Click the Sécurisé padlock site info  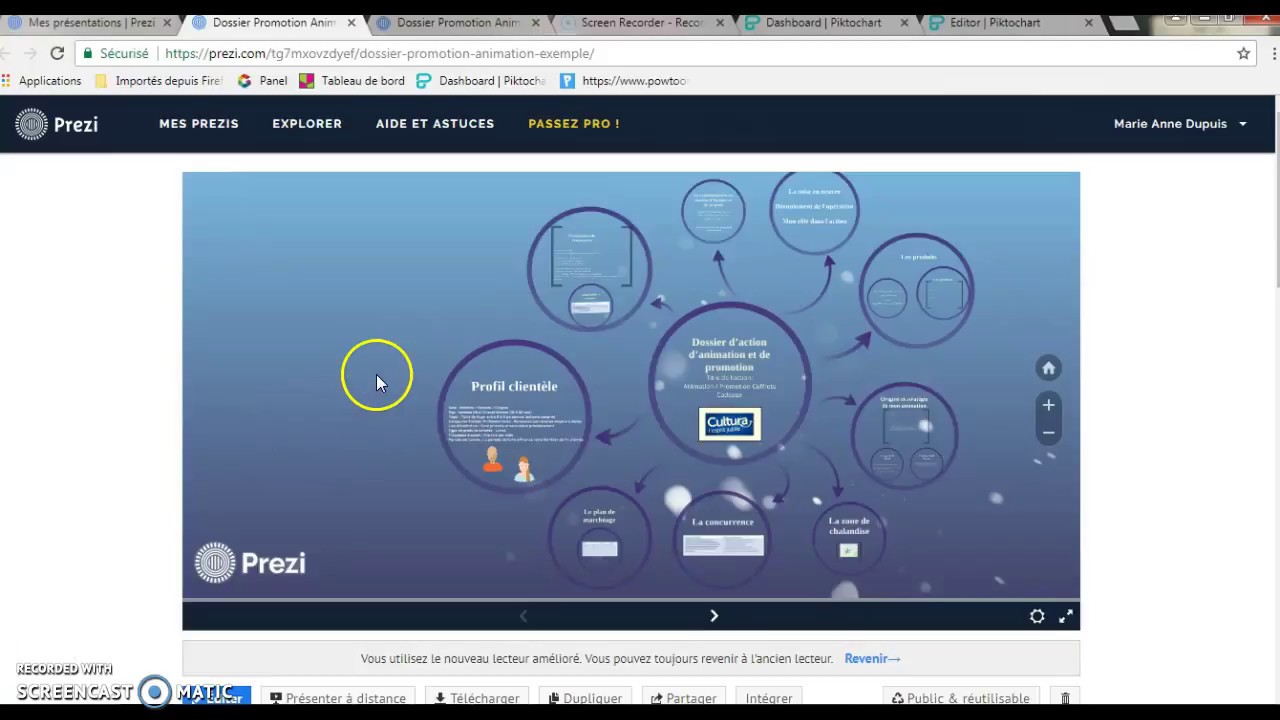point(116,53)
